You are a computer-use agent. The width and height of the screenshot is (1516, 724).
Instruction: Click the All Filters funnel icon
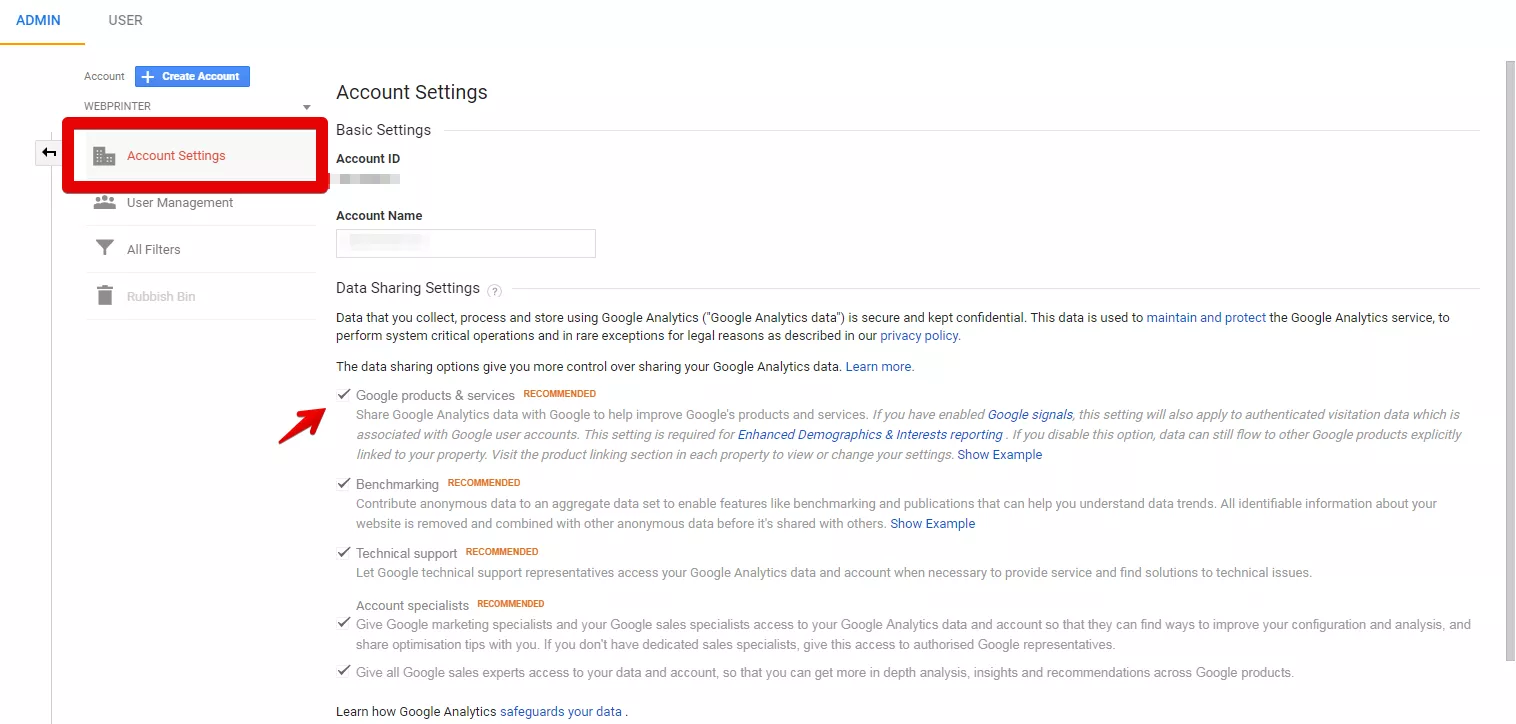[104, 249]
